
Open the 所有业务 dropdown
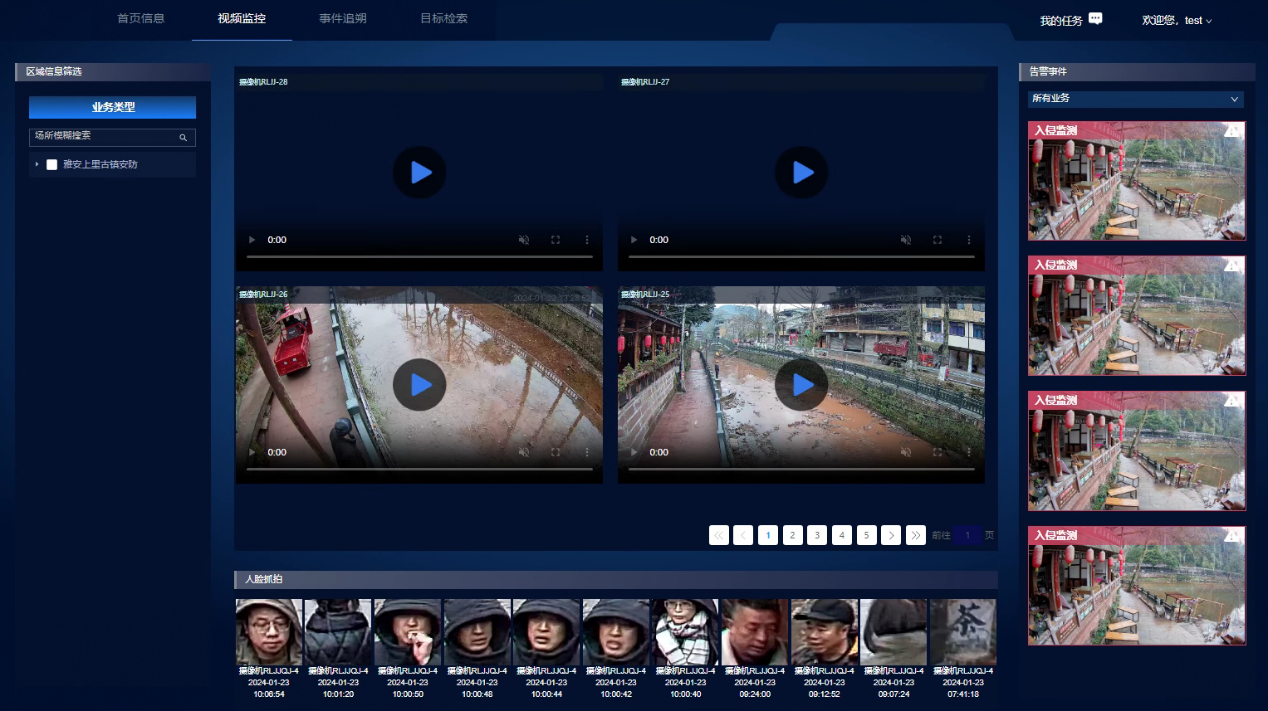coord(1136,99)
